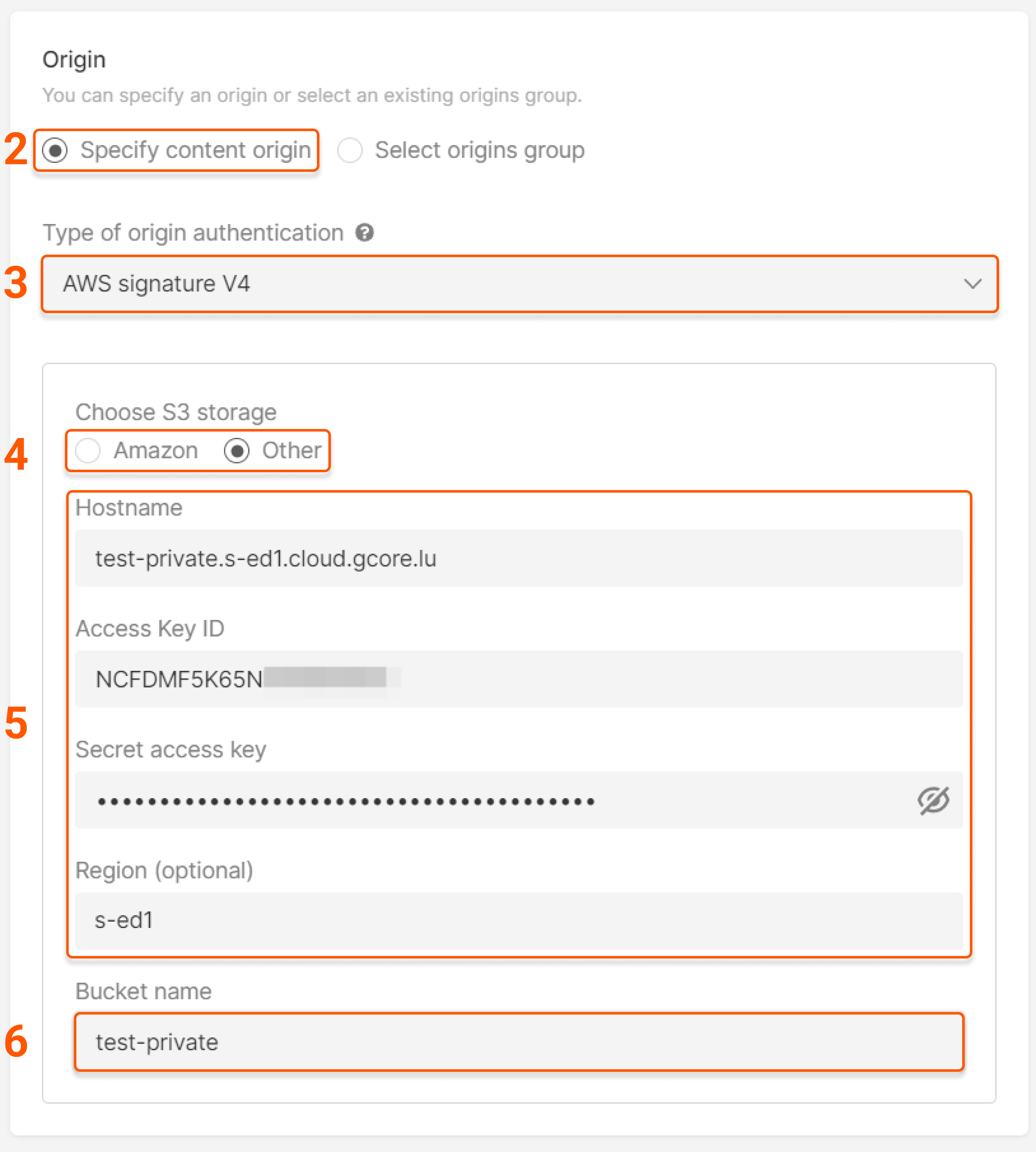Focus the Secret access key field
Screen dimensions: 1036x1152
pos(455,800)
